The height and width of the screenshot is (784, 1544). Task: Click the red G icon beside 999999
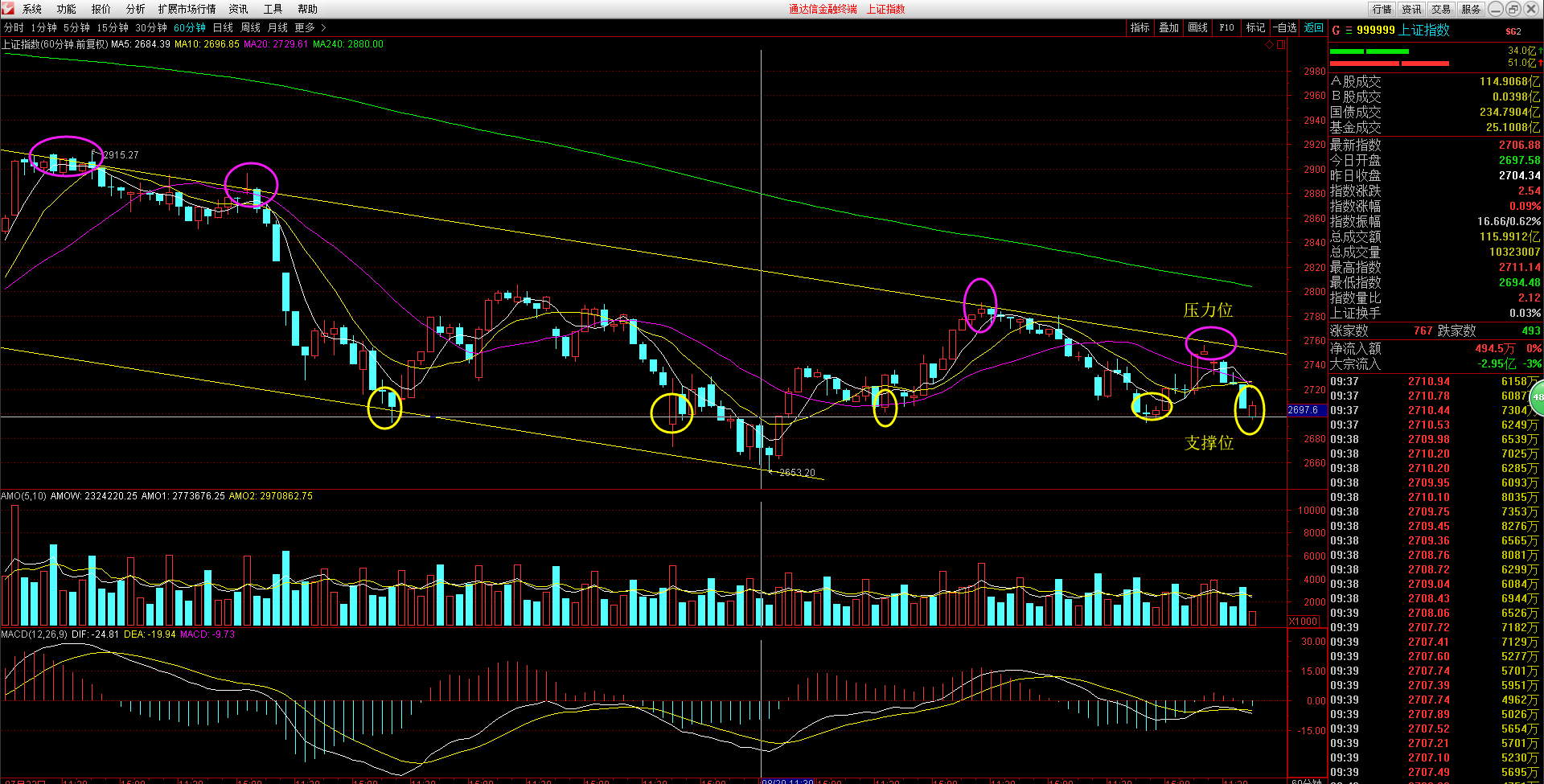tap(1336, 31)
